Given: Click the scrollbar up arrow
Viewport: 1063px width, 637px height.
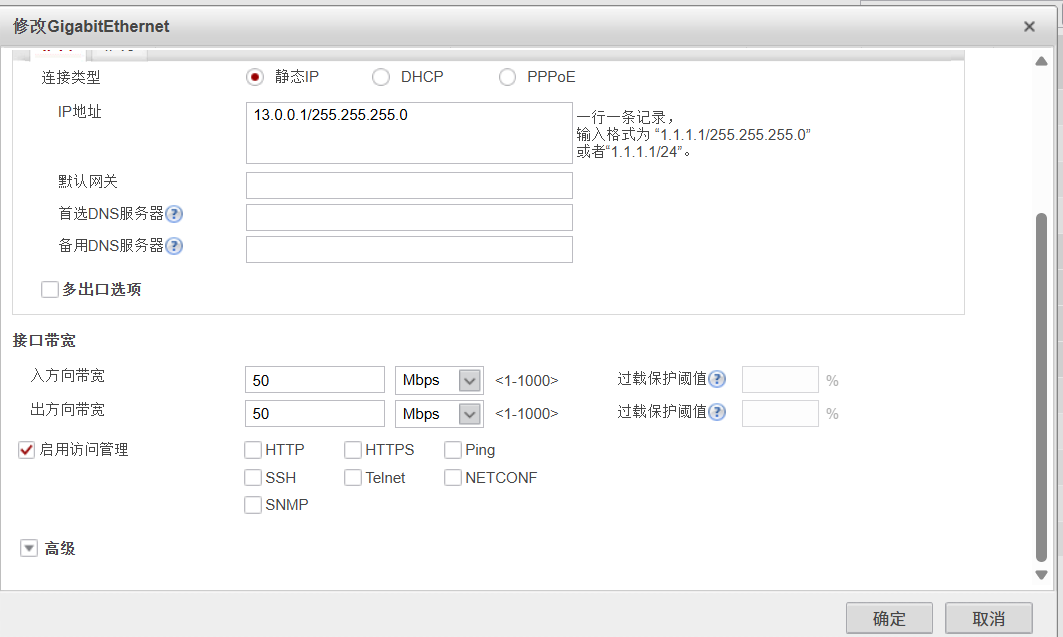Looking at the screenshot, I should coord(1041,62).
